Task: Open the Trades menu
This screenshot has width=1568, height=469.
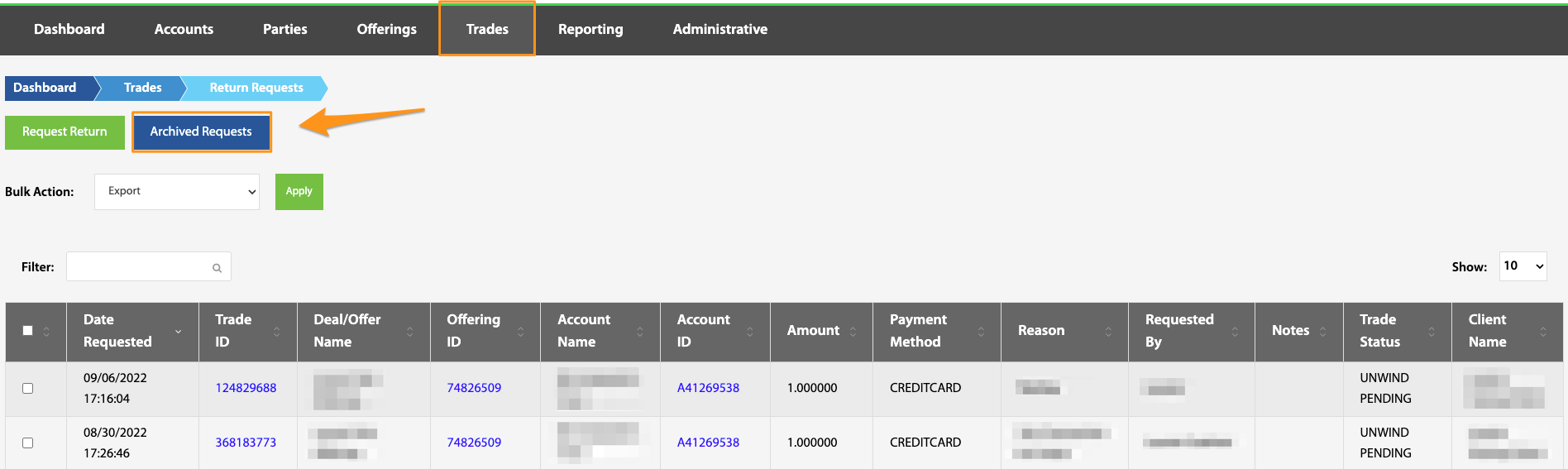Action: 487,29
